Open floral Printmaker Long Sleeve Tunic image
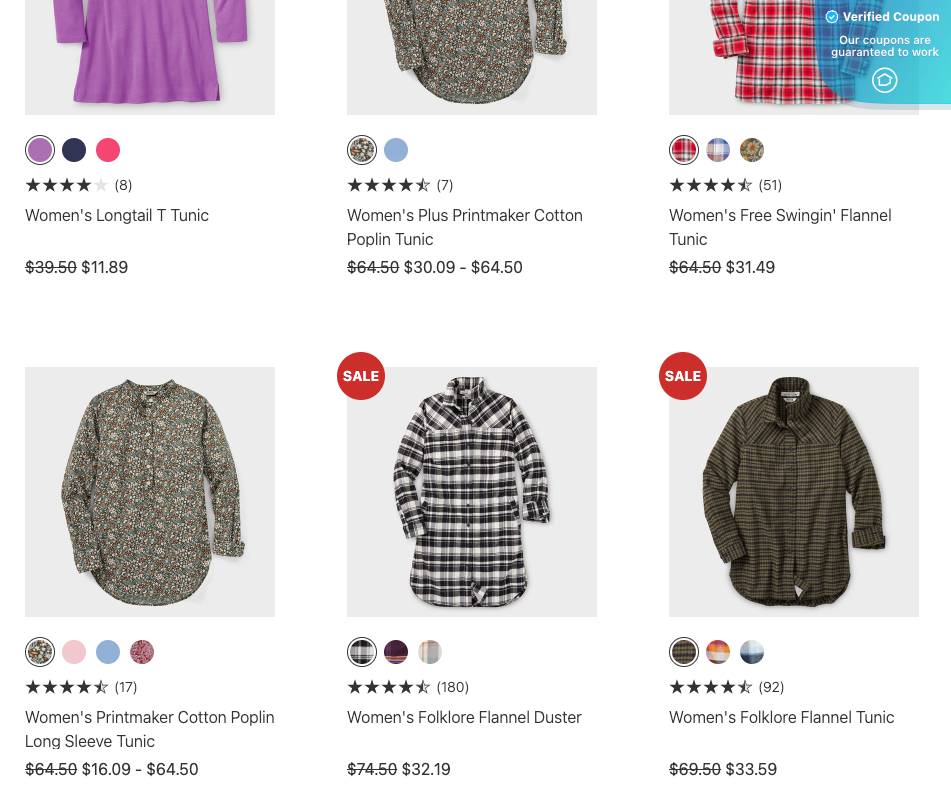Viewport: 951px width, 800px height. 150,492
